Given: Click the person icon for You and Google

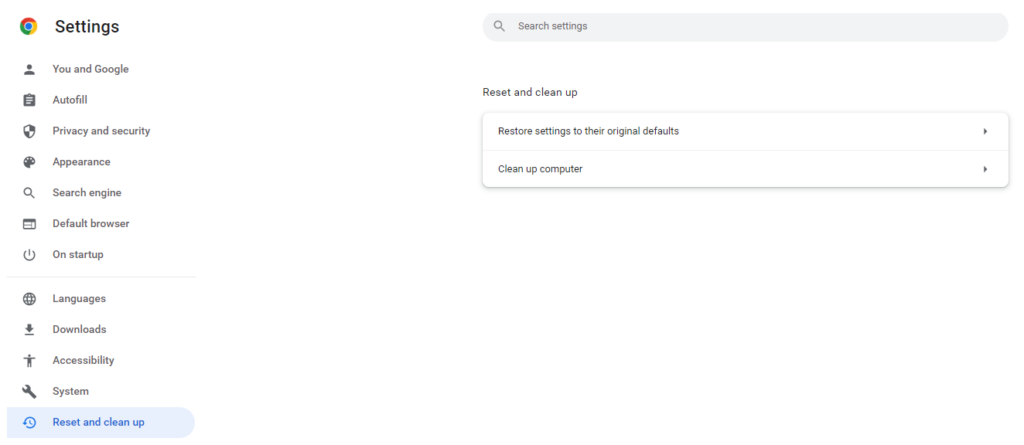Looking at the screenshot, I should (x=29, y=69).
